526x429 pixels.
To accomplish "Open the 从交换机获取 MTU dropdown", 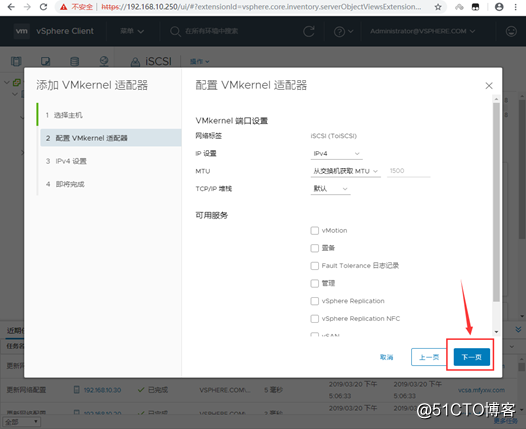I will point(346,171).
